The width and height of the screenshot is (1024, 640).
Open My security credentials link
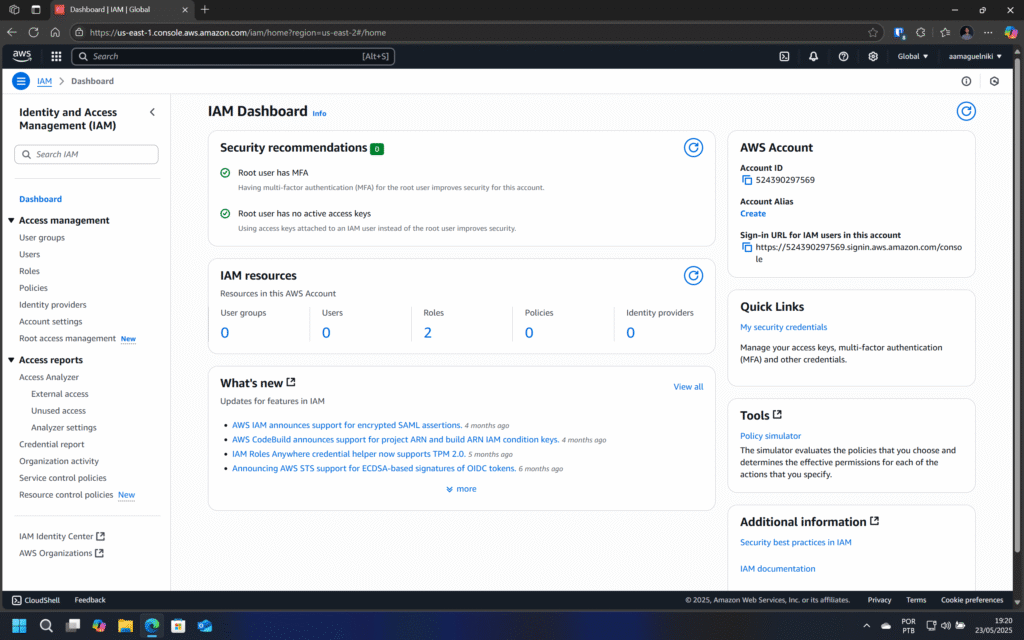tap(783, 327)
